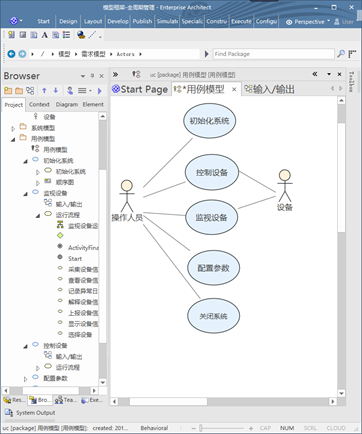Click the magnifier search icon beside Find Package

(341, 54)
